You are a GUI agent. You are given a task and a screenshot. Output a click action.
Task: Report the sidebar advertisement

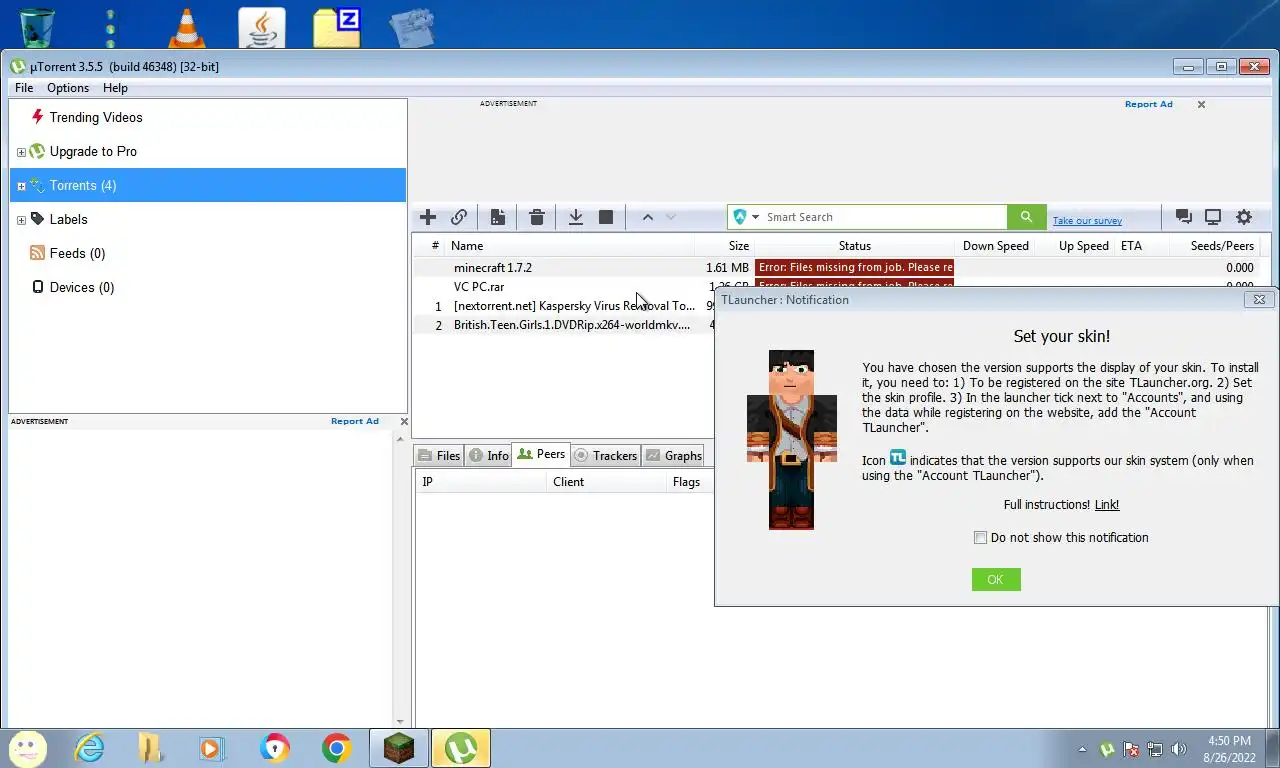tap(355, 421)
